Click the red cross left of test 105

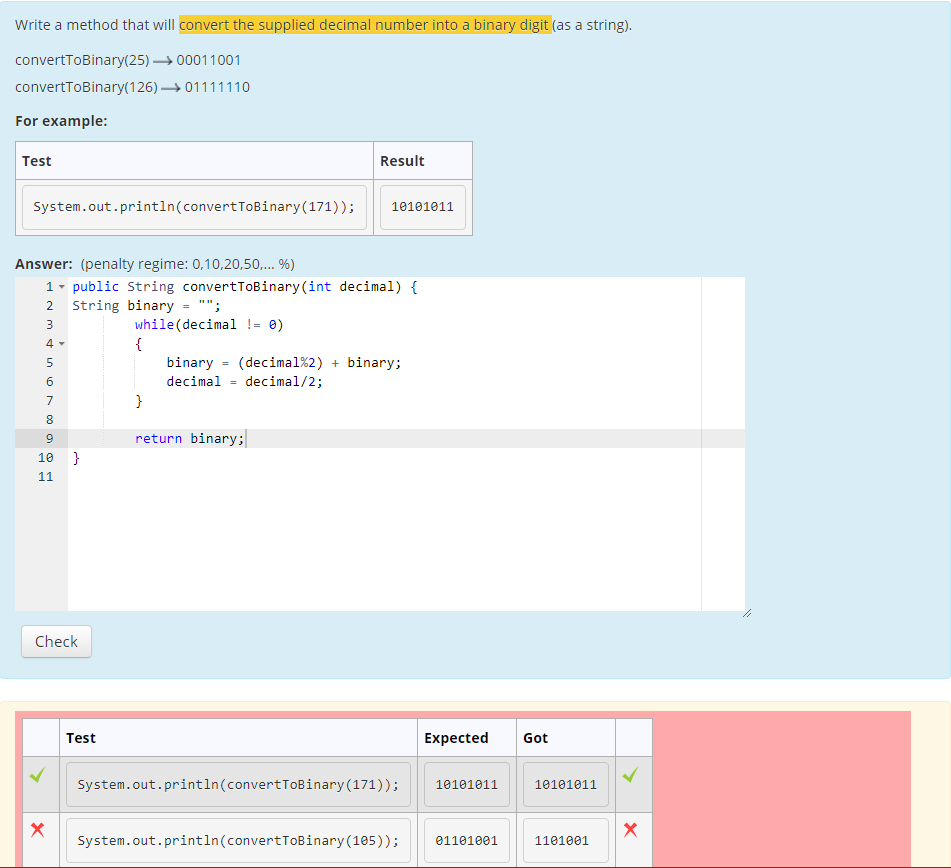tap(38, 830)
